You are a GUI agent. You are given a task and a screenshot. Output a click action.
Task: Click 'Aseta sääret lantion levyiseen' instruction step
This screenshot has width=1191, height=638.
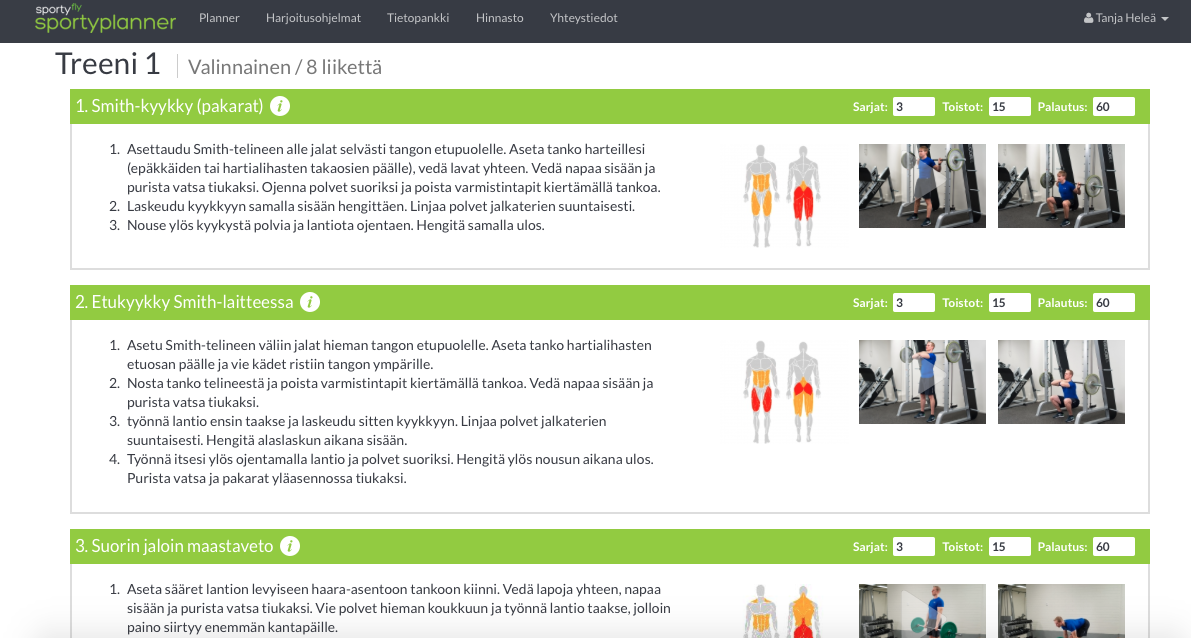[399, 608]
